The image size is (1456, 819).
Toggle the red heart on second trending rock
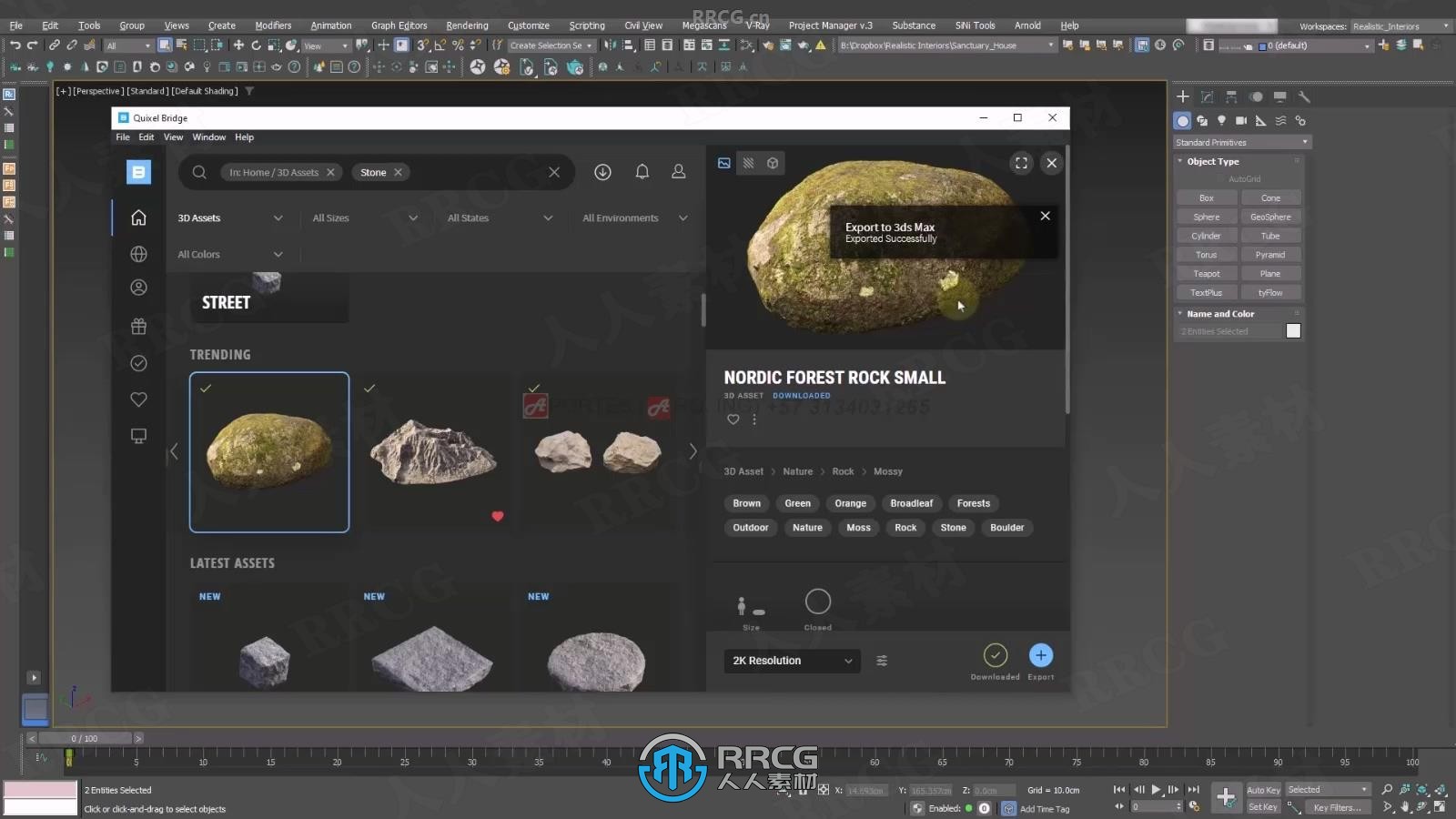[x=497, y=516]
